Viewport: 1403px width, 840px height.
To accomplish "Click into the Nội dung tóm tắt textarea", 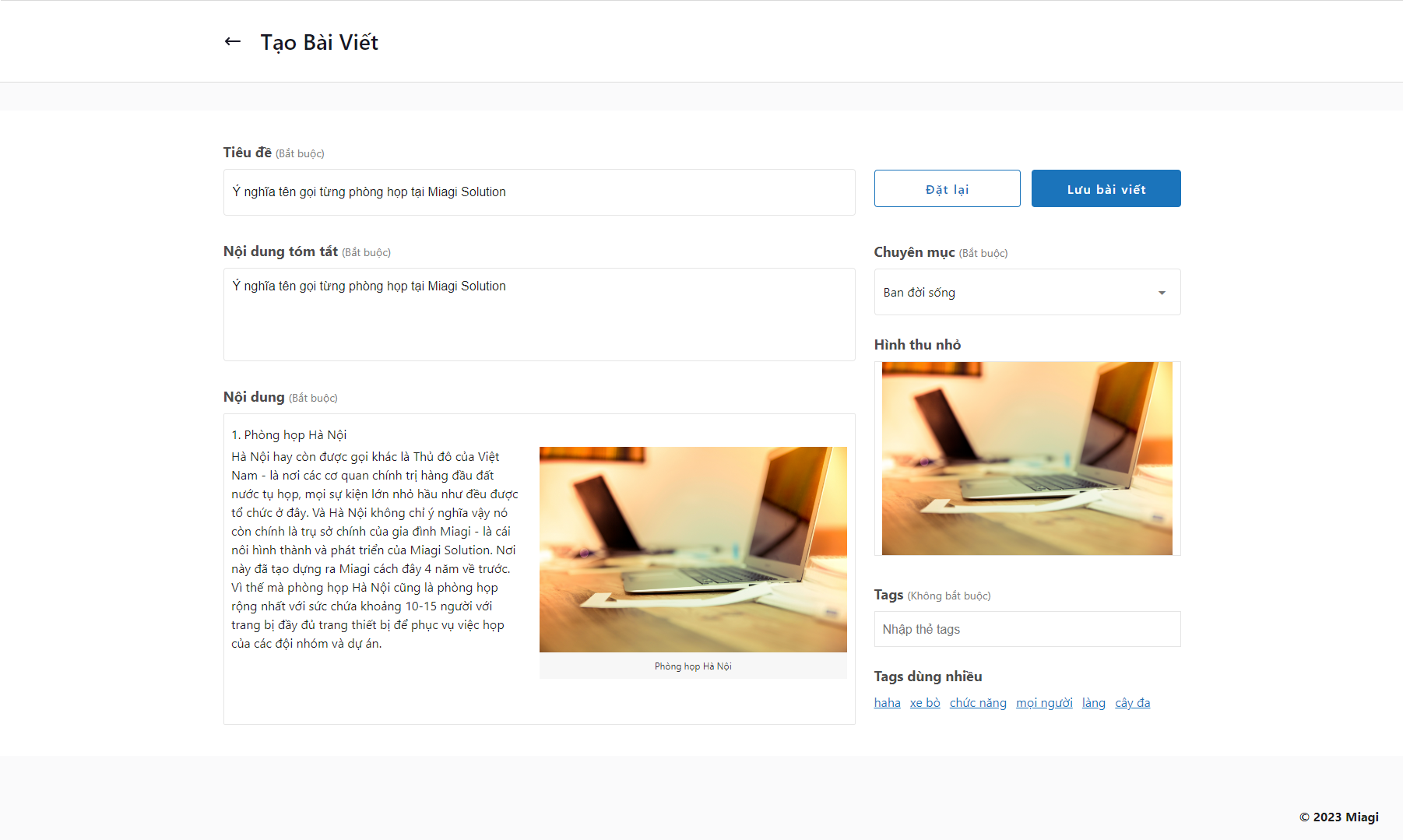I will [539, 315].
